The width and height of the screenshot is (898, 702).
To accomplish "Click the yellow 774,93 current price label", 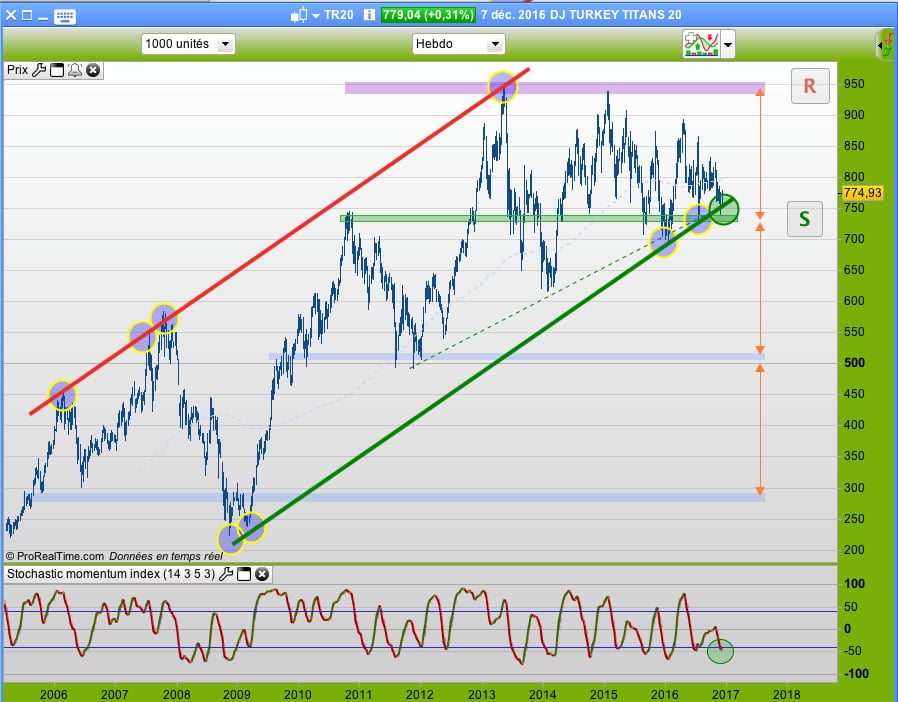I will tap(863, 193).
